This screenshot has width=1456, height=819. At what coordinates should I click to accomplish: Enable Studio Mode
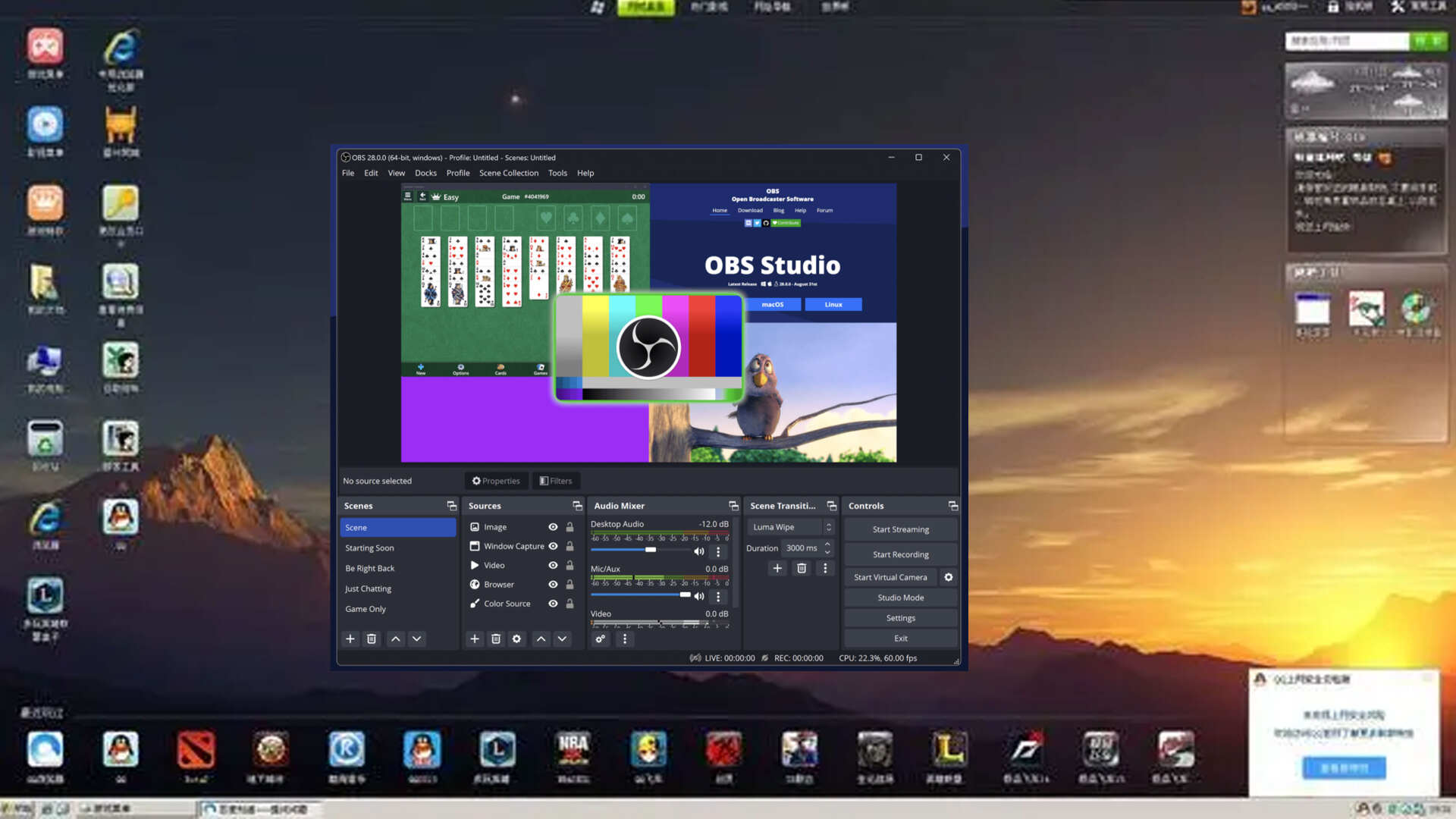[x=900, y=598]
